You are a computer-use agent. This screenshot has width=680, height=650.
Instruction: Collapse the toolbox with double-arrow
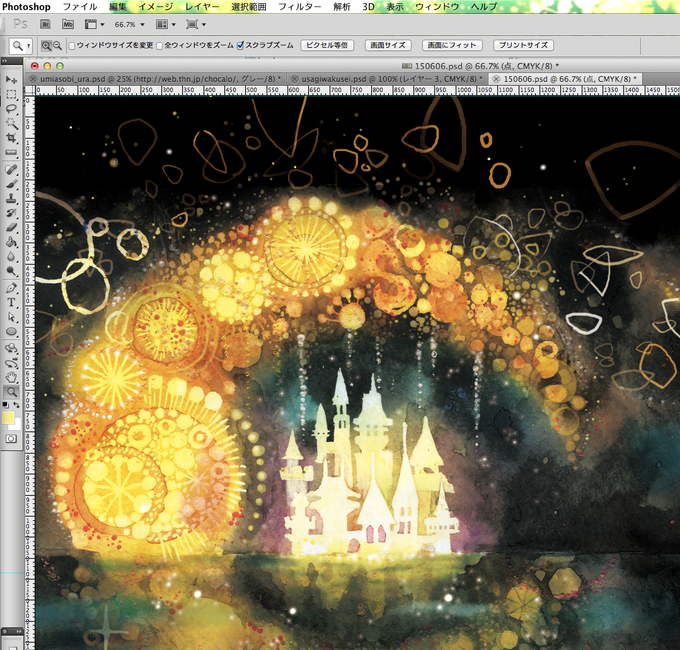pos(5,61)
